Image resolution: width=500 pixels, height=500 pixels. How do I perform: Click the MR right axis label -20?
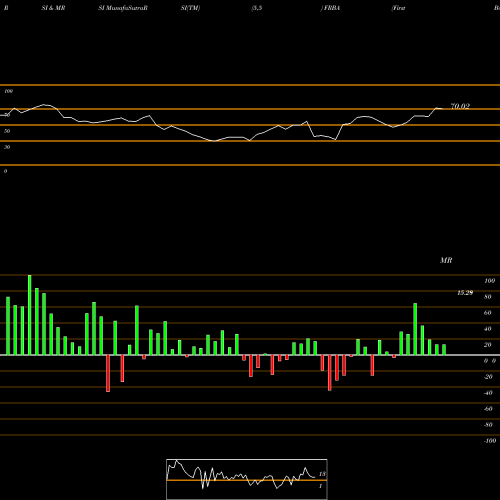click(x=488, y=377)
